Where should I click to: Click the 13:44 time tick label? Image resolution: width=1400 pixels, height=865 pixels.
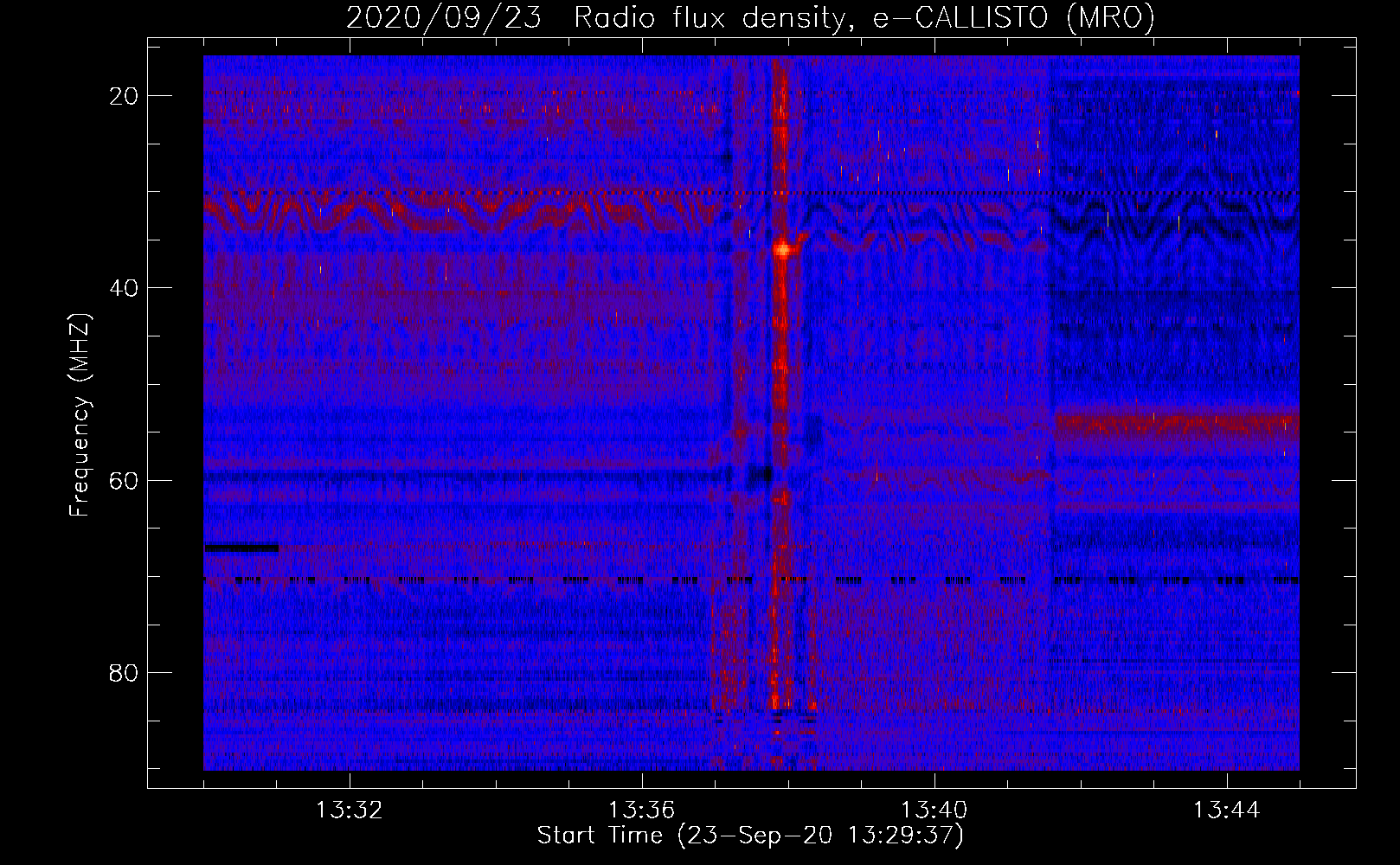pyautogui.click(x=1226, y=811)
